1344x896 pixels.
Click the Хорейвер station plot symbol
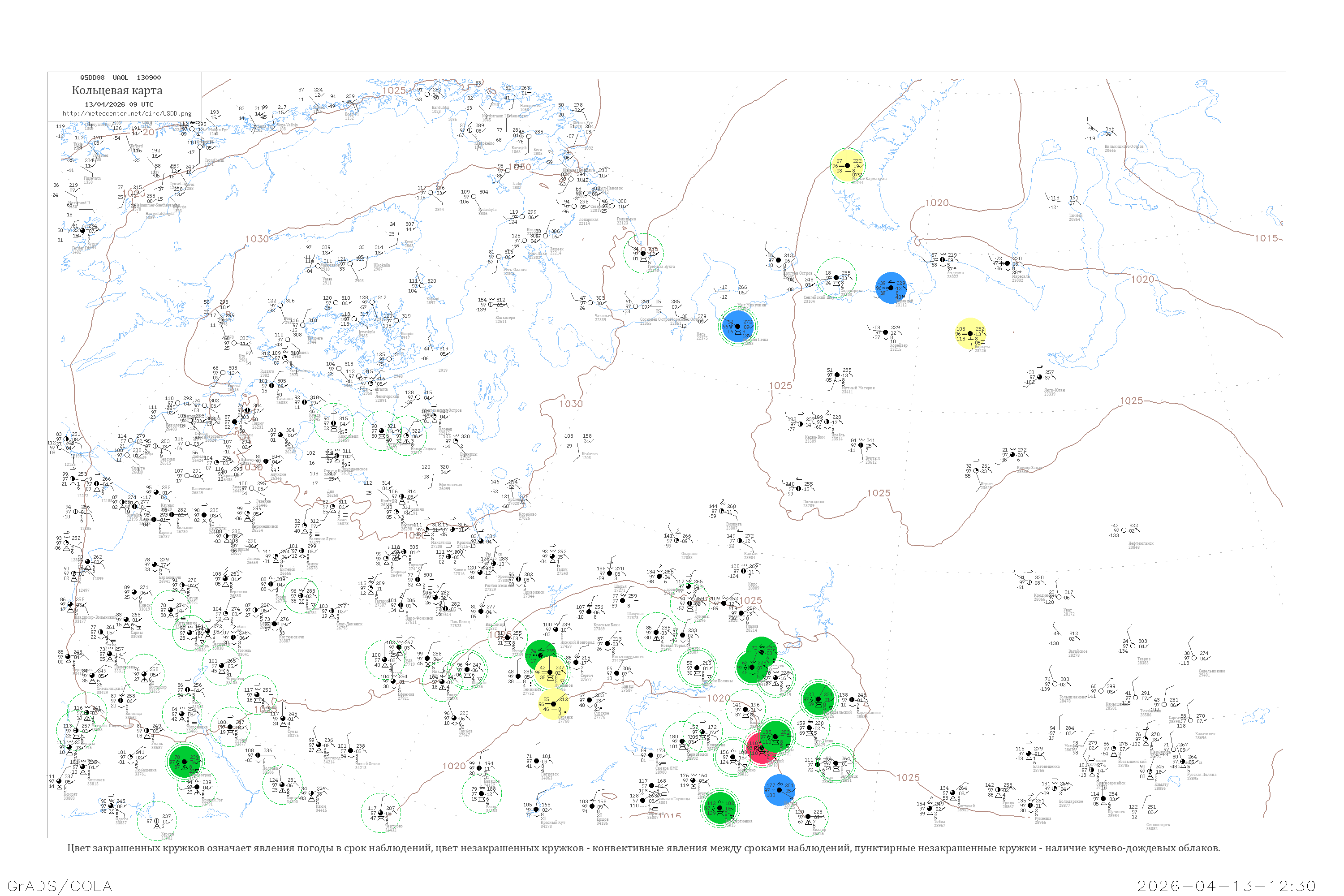tap(885, 332)
